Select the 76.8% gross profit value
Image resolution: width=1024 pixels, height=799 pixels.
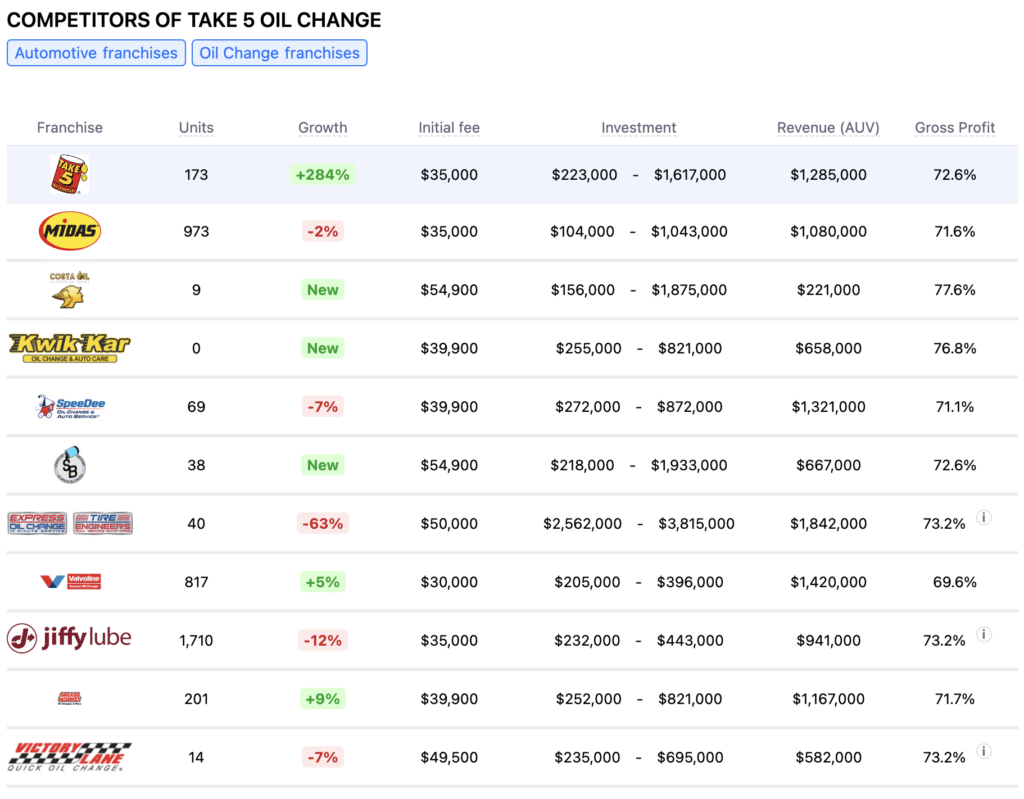click(x=955, y=348)
